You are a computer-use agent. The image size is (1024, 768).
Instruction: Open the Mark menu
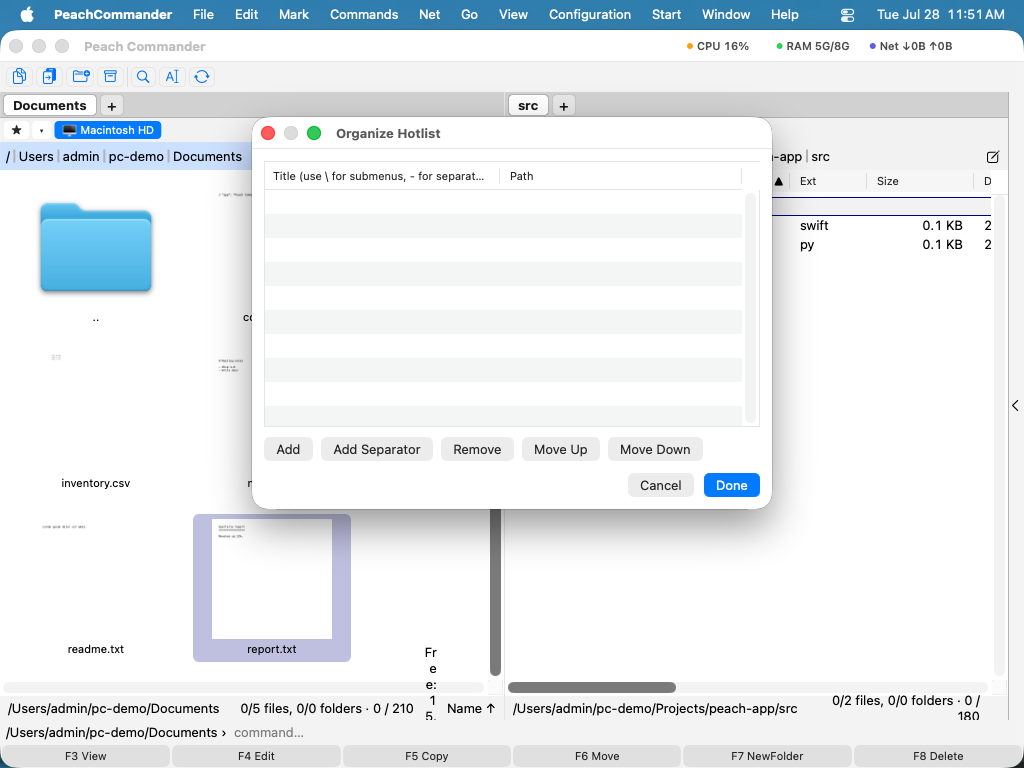point(294,14)
